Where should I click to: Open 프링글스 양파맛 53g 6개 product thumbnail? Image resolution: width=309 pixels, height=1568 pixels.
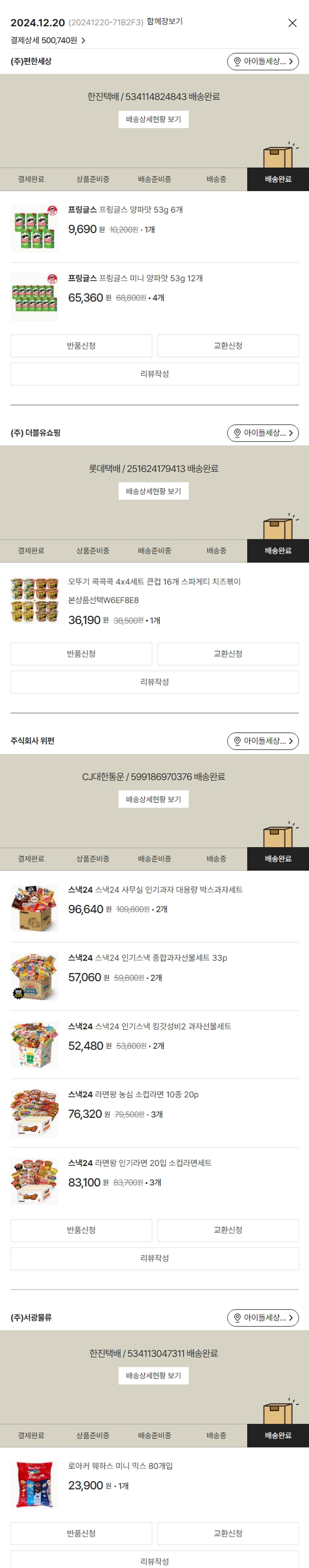tap(35, 228)
